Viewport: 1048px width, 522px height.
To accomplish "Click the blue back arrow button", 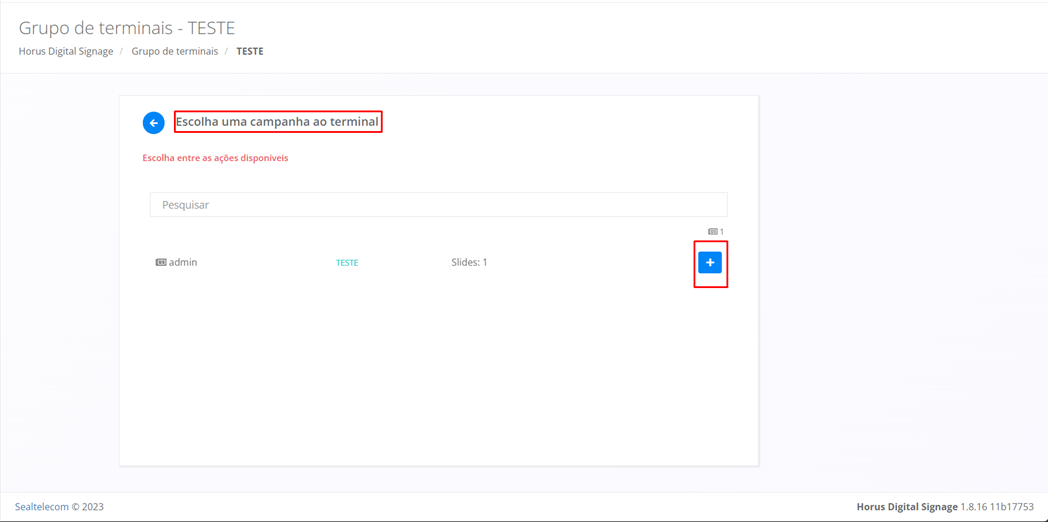I will 153,123.
